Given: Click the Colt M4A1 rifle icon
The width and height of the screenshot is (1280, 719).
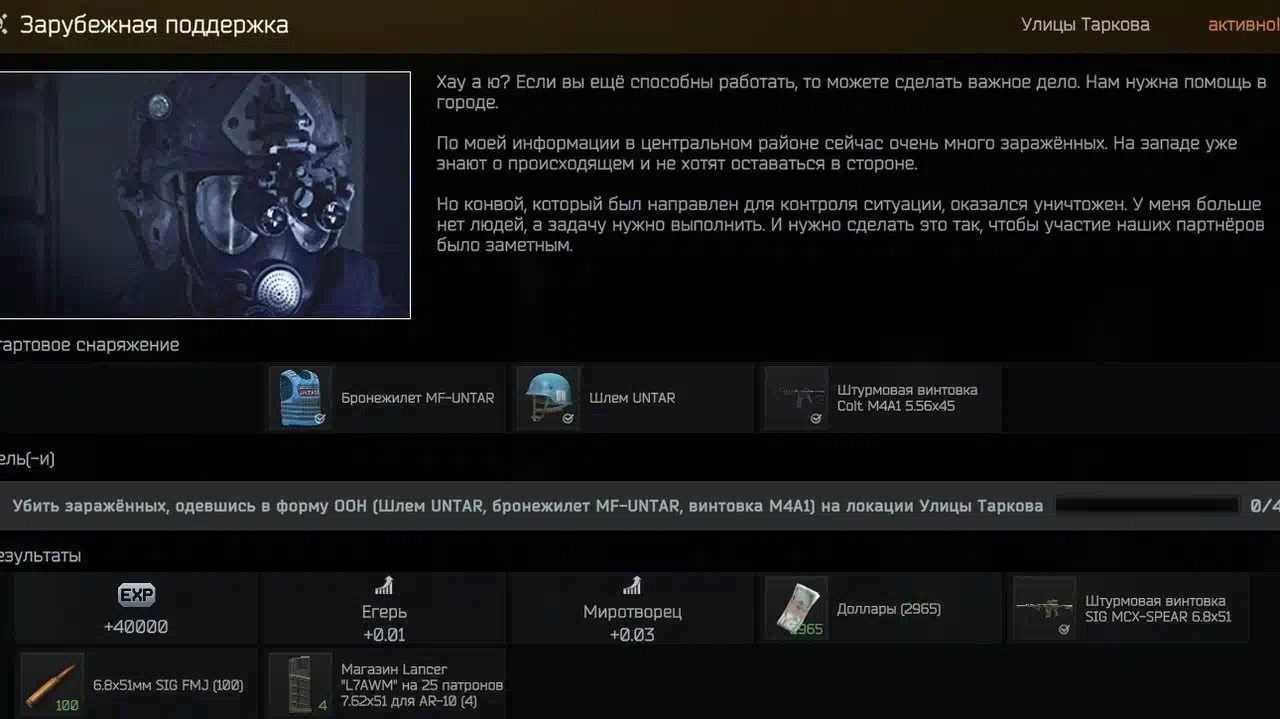Looking at the screenshot, I should 796,398.
